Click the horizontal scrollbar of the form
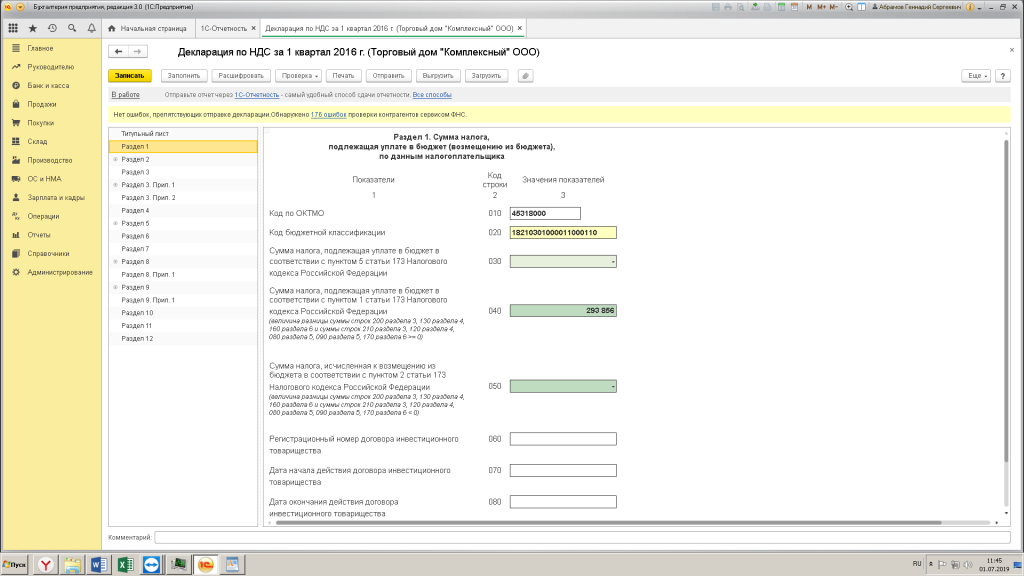The height and width of the screenshot is (576, 1024). (x=608, y=522)
